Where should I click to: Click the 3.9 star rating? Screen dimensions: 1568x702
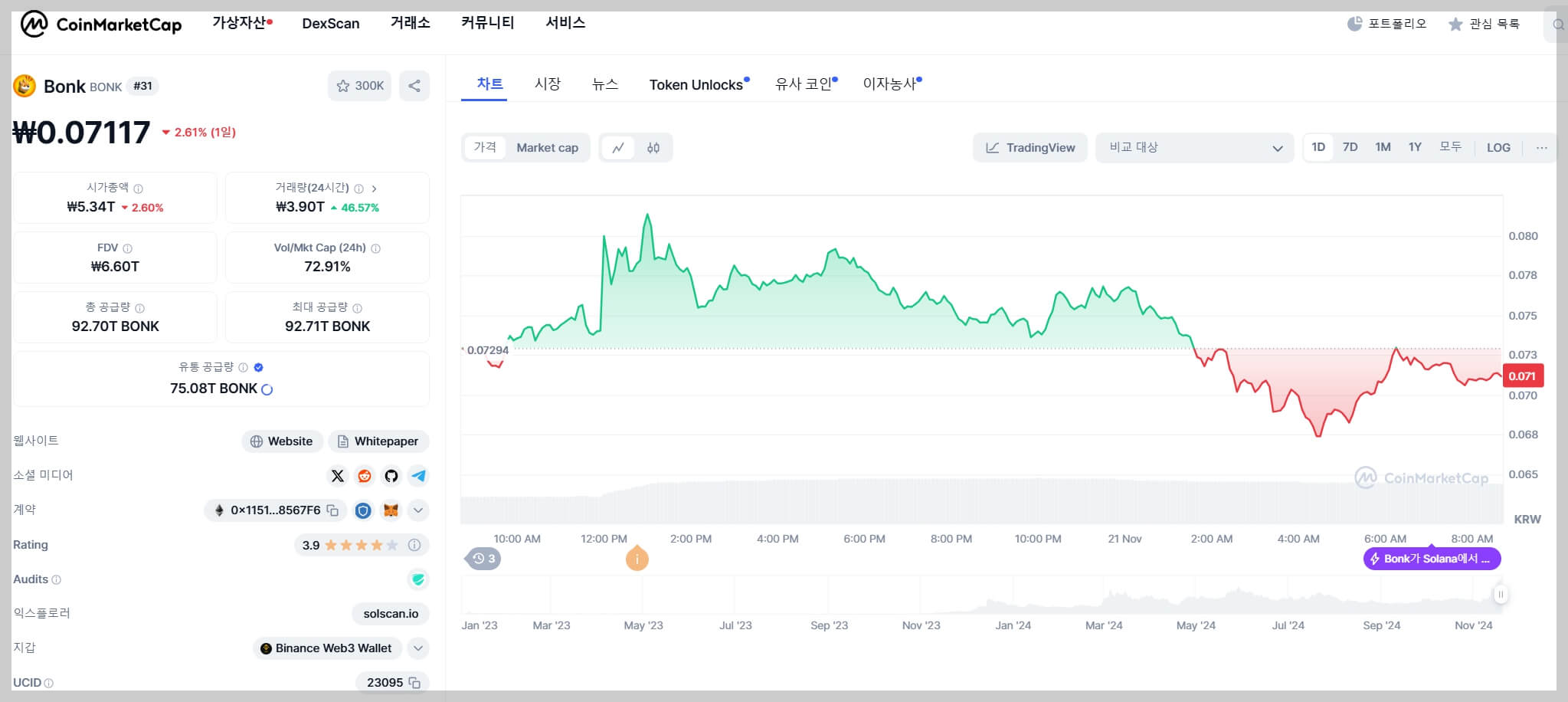click(x=350, y=545)
